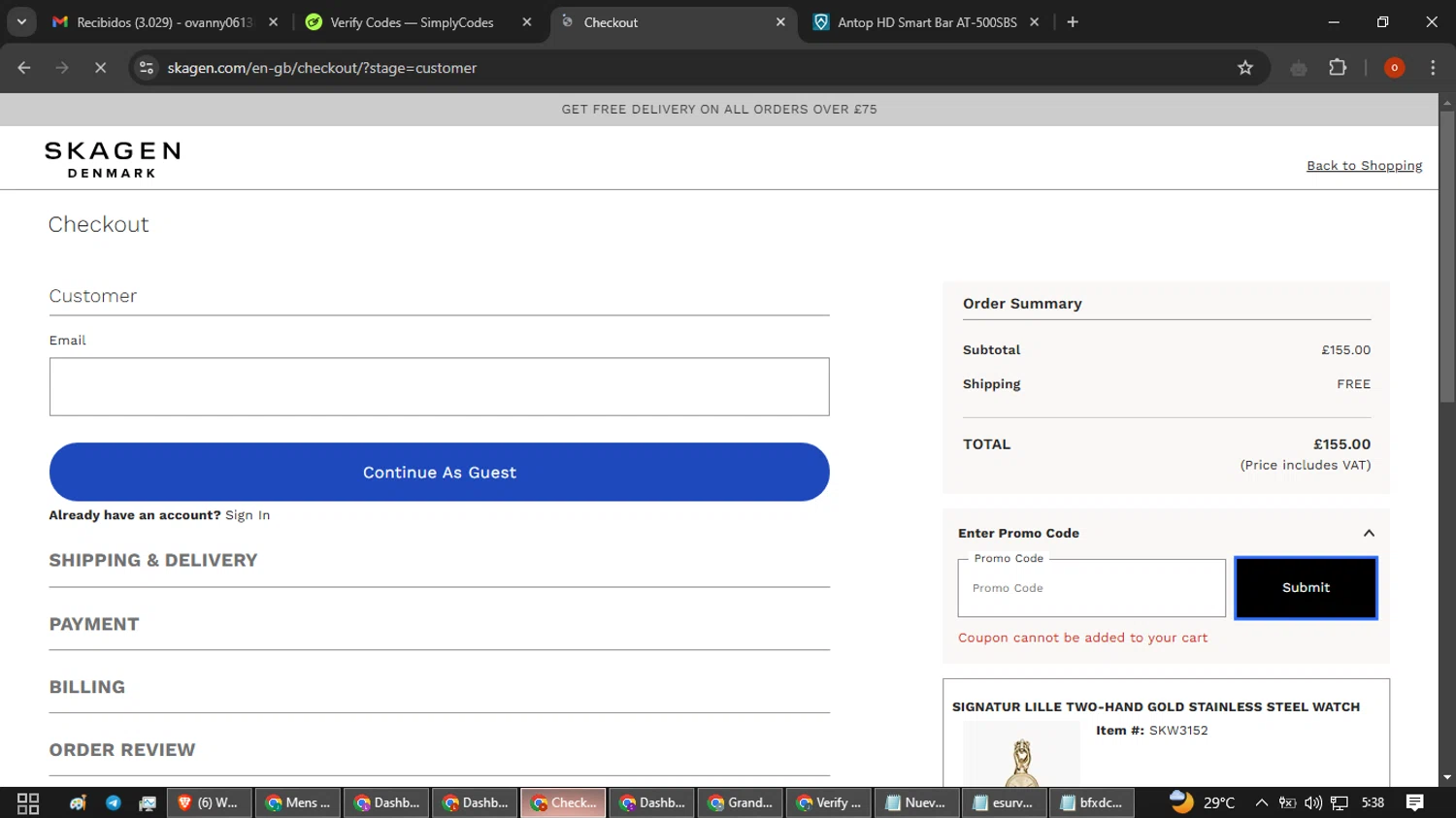The height and width of the screenshot is (818, 1456).
Task: Click the free delivery promo banner
Action: click(718, 110)
